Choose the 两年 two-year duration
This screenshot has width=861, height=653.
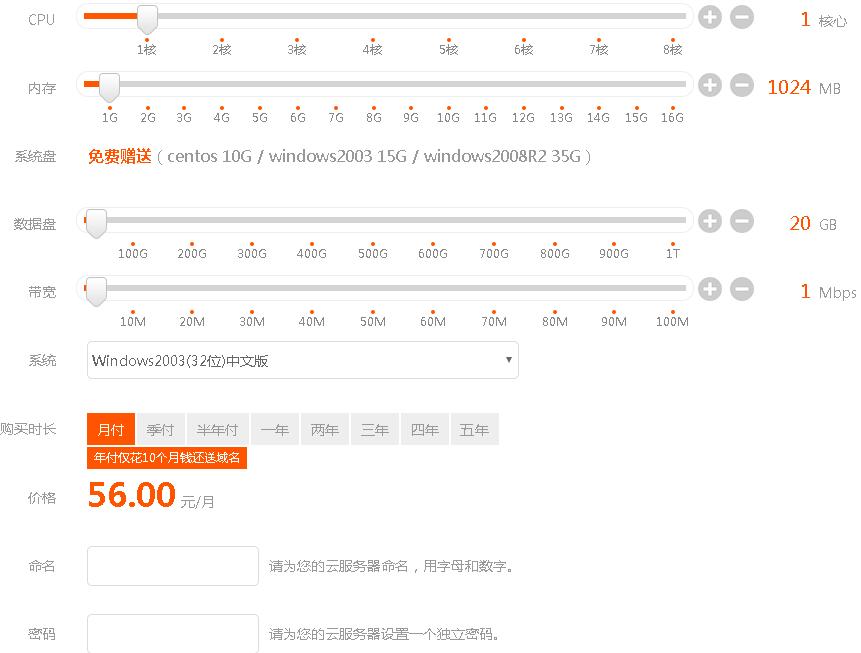click(325, 430)
